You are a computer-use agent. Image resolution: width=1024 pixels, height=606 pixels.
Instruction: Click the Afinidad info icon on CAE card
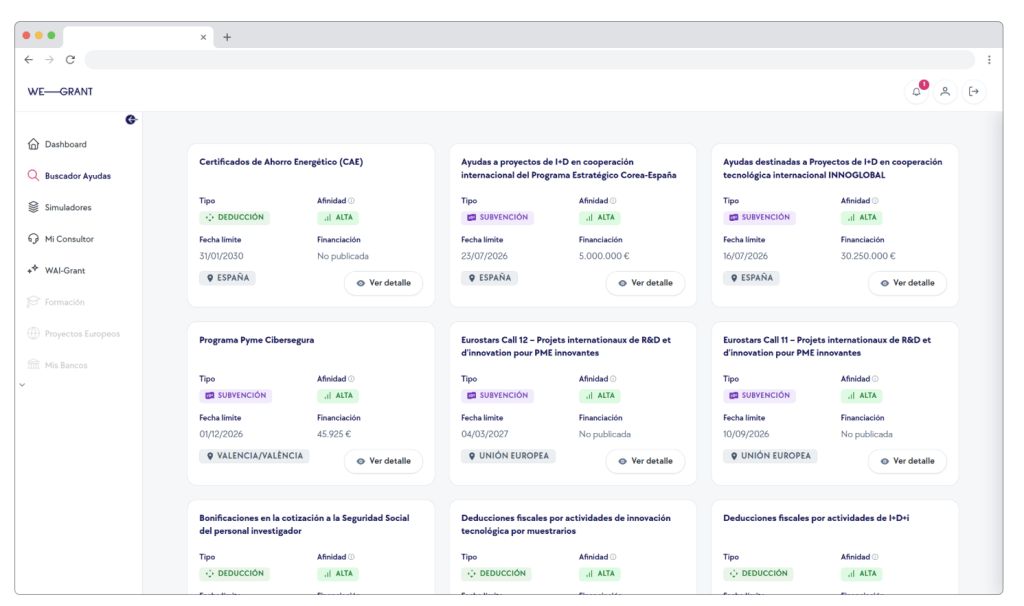coord(351,201)
